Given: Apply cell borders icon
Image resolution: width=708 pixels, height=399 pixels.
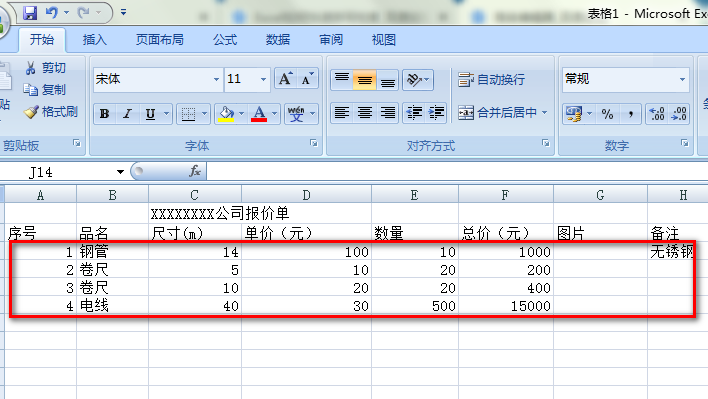Looking at the screenshot, I should pyautogui.click(x=188, y=114).
